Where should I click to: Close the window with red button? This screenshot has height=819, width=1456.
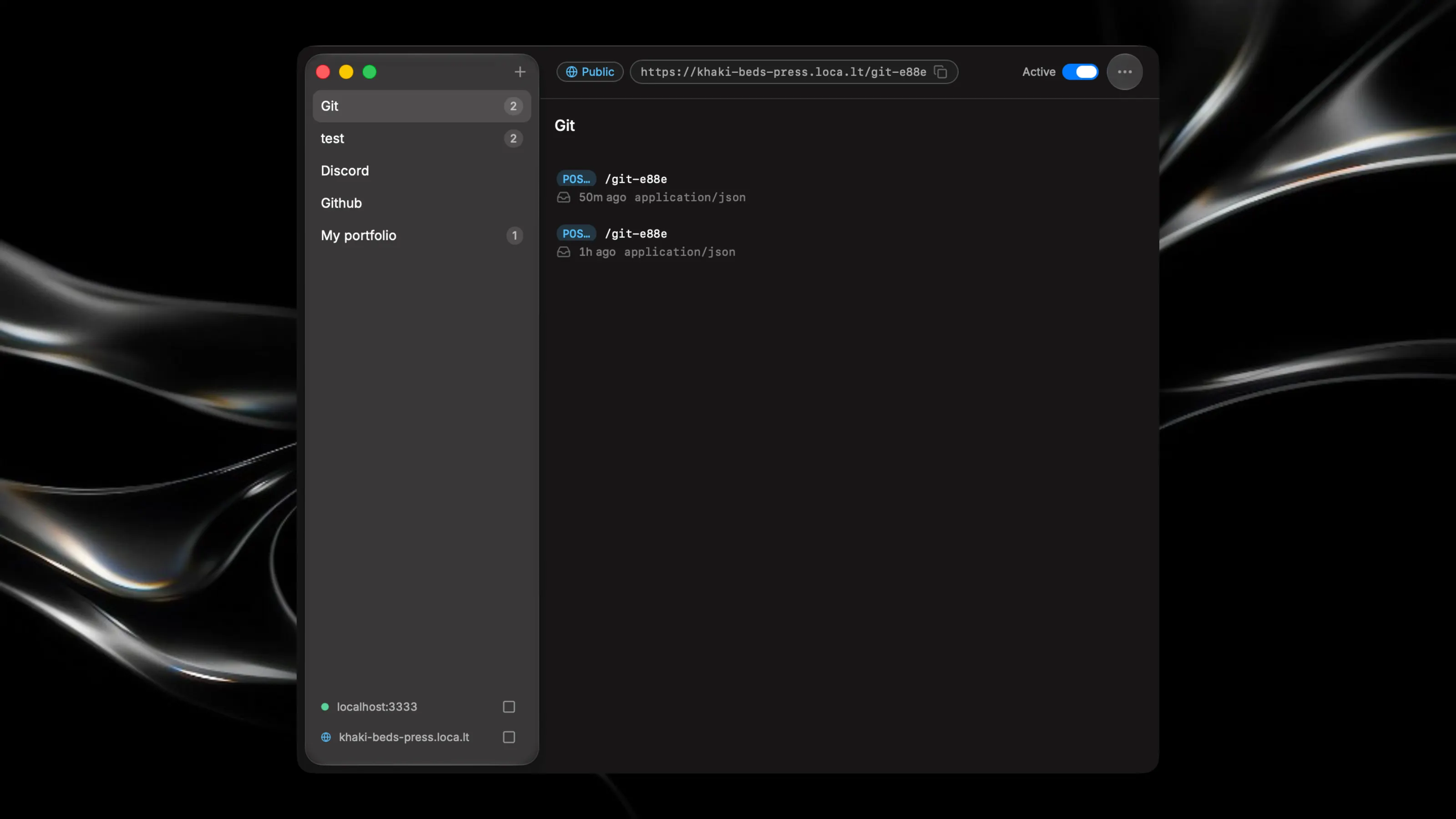[323, 72]
